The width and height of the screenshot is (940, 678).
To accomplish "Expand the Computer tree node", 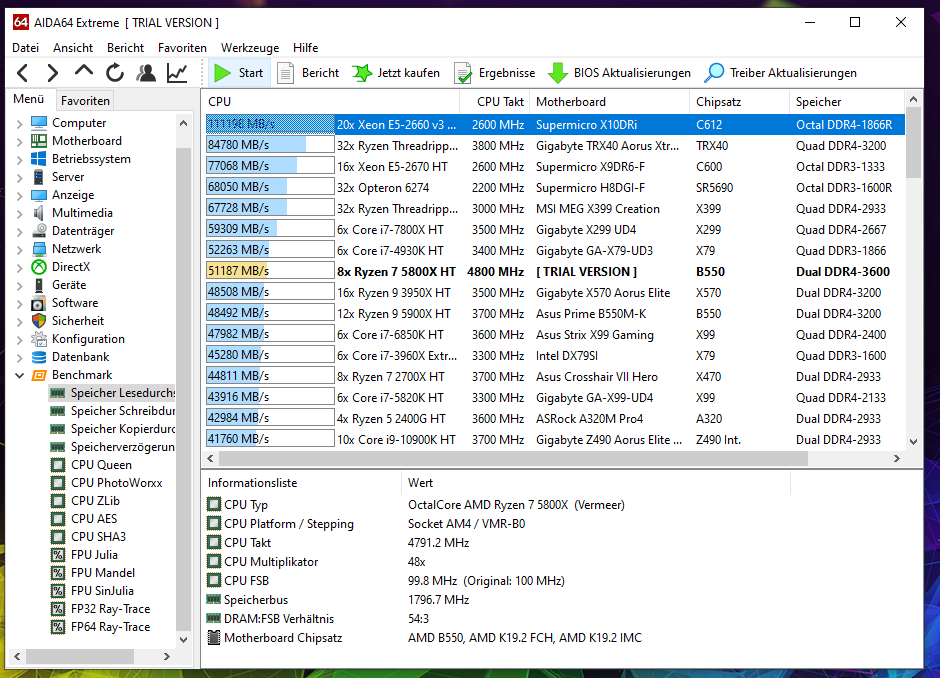I will pyautogui.click(x=19, y=123).
